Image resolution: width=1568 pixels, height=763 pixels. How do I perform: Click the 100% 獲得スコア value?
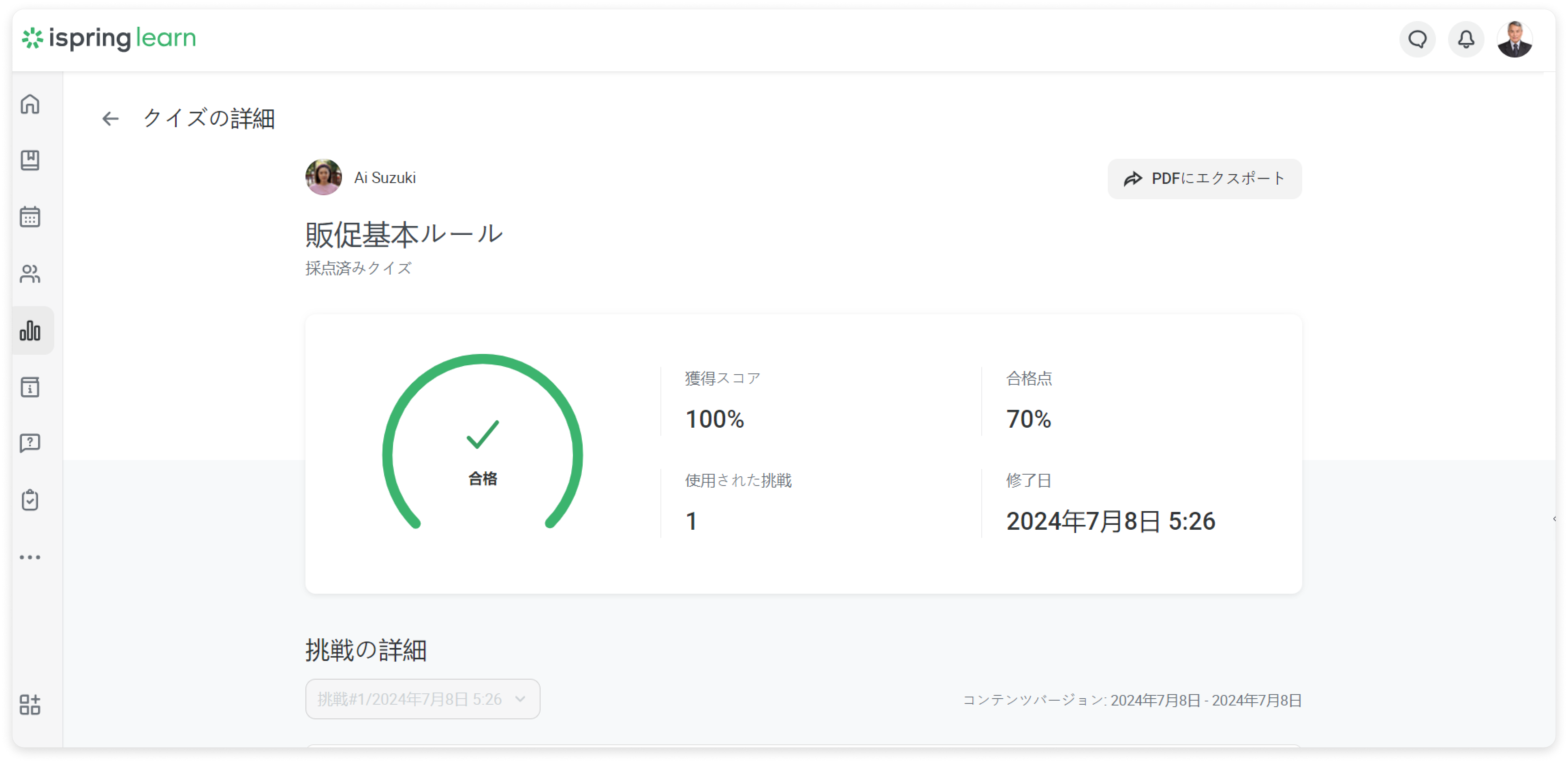(714, 419)
